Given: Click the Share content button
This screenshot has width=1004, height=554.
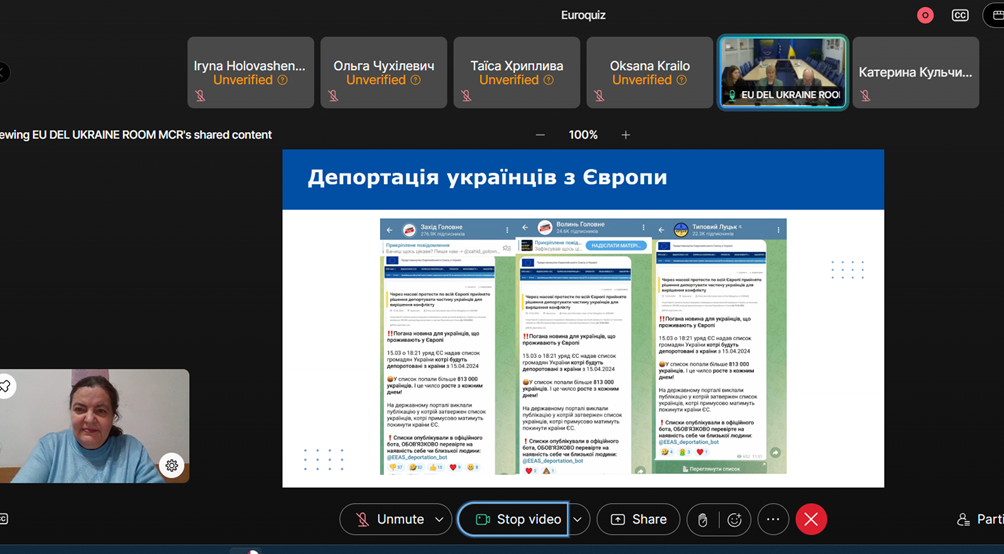Looking at the screenshot, I should pyautogui.click(x=638, y=519).
